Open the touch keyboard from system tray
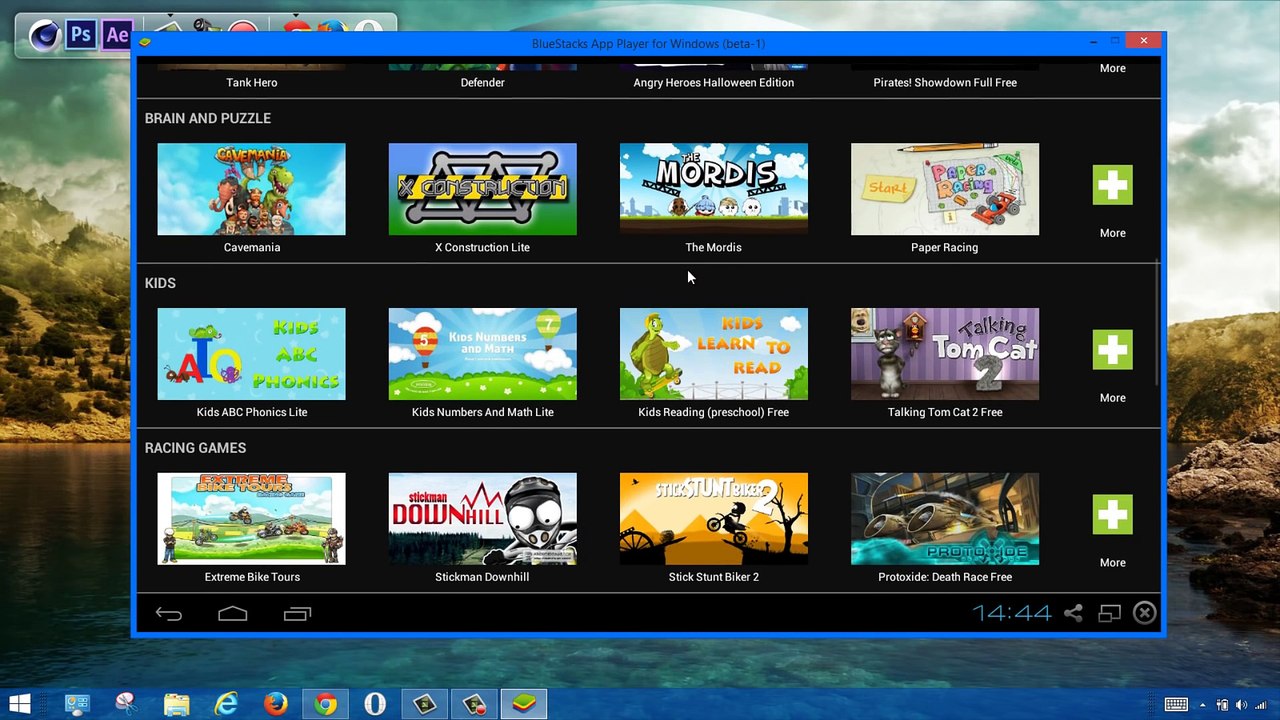 coord(1176,705)
